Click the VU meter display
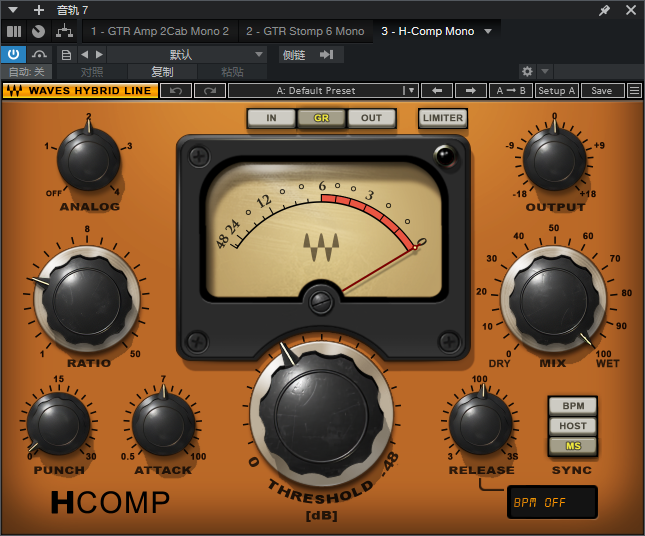Screen dimensions: 645x536 [x=323, y=228]
